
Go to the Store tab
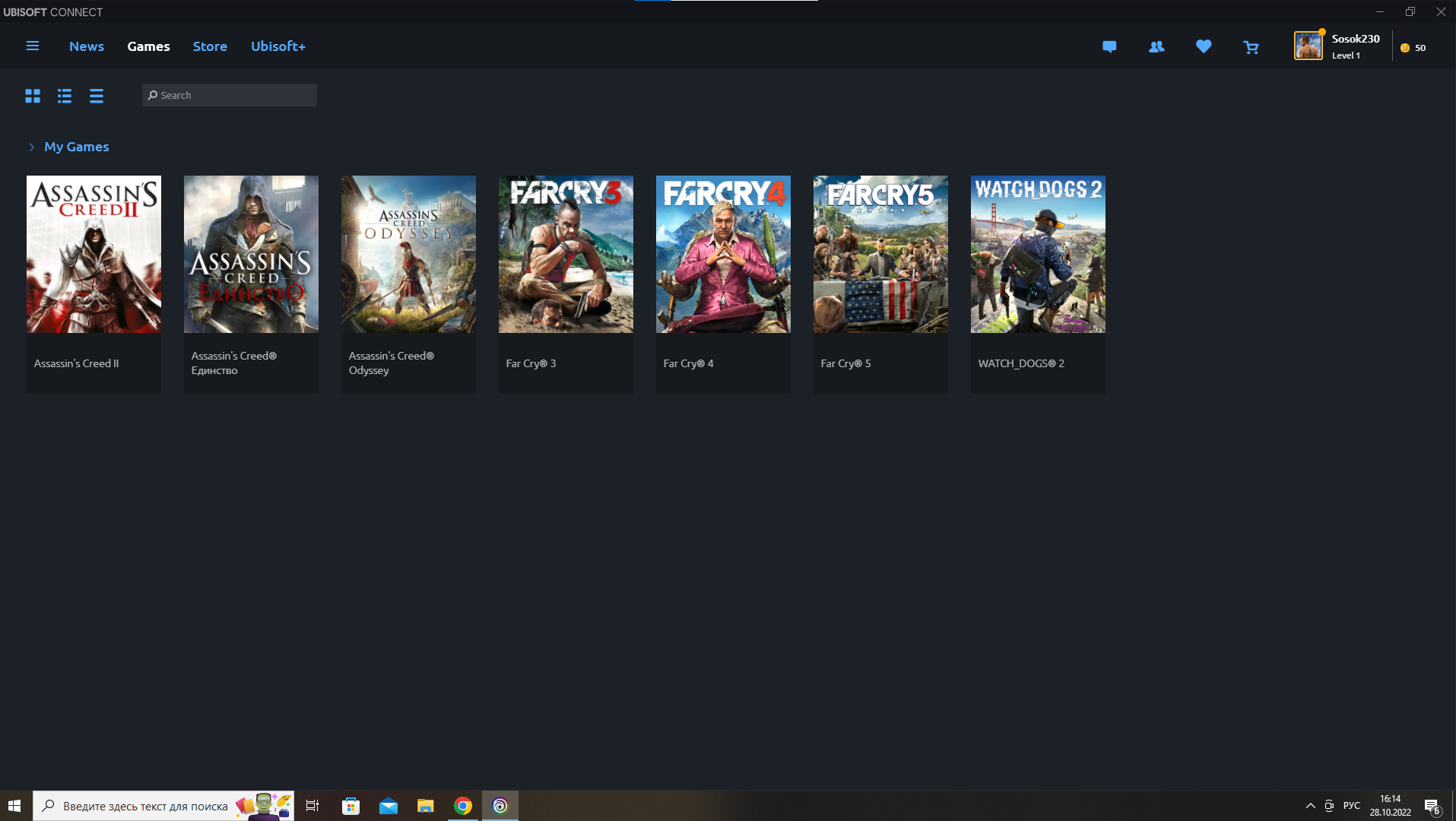click(x=210, y=46)
